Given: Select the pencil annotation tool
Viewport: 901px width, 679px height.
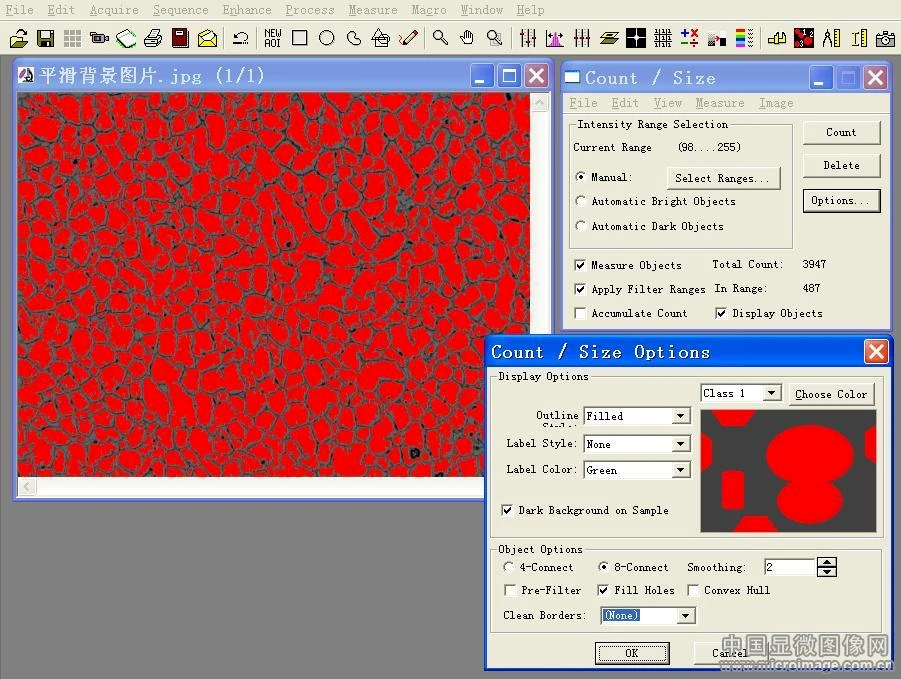Looking at the screenshot, I should coord(408,38).
